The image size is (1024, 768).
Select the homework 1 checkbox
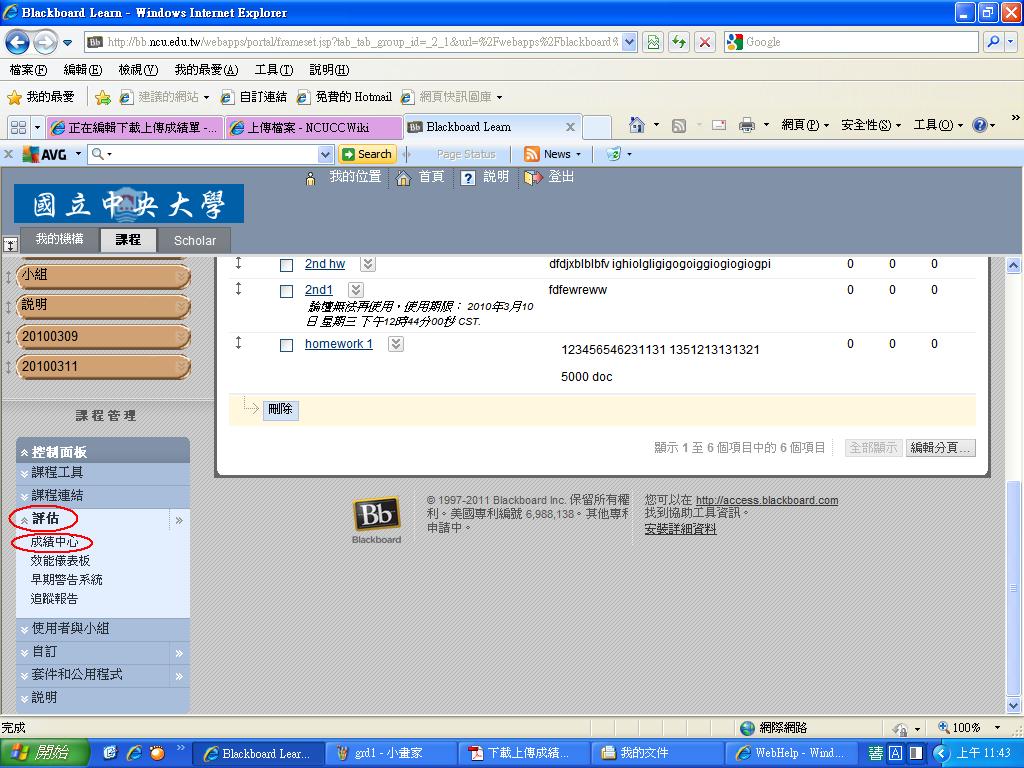pyautogui.click(x=286, y=345)
